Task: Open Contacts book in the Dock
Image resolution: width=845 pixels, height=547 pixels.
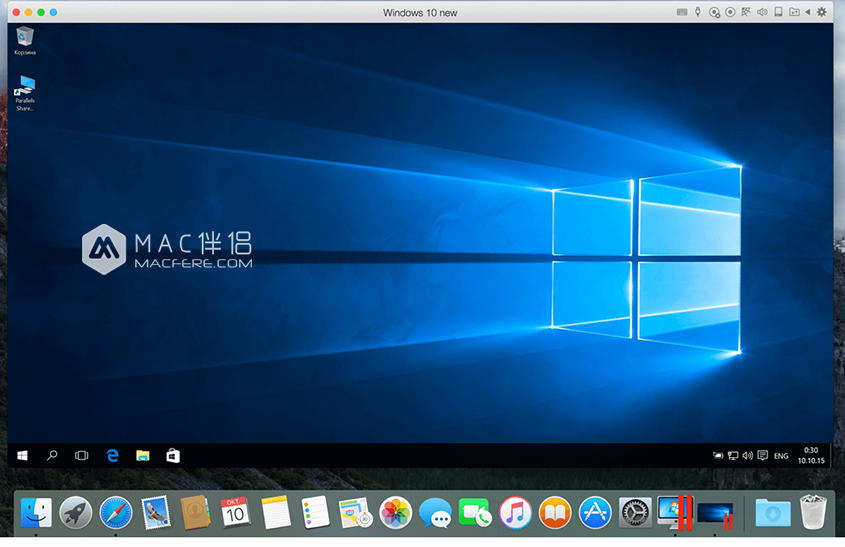Action: (x=195, y=513)
